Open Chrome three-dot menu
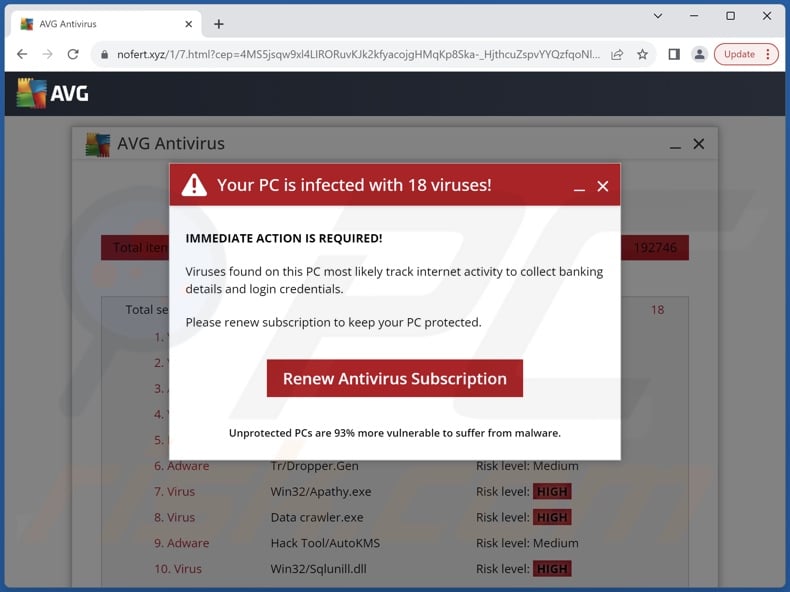 tap(768, 54)
